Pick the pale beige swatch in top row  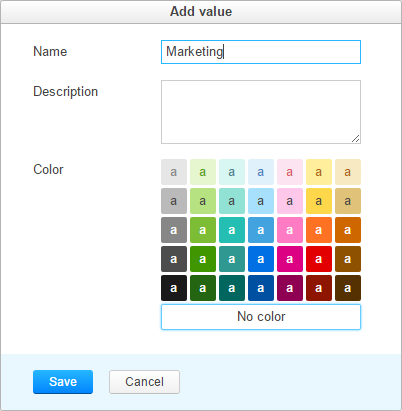pos(348,172)
